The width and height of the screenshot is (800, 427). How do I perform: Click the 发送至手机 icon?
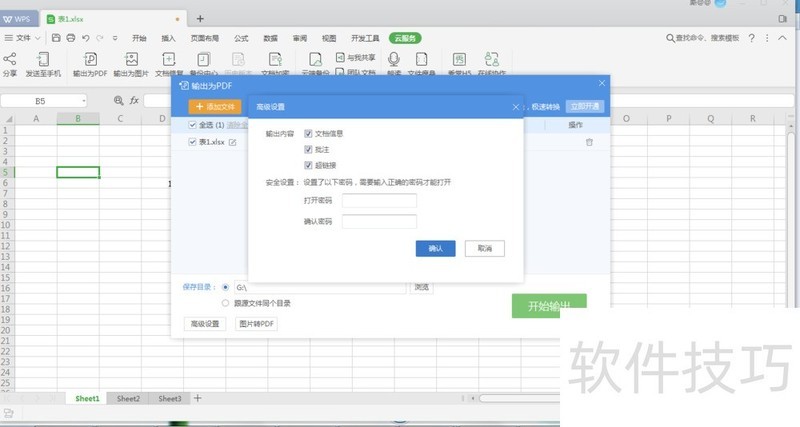click(x=43, y=62)
